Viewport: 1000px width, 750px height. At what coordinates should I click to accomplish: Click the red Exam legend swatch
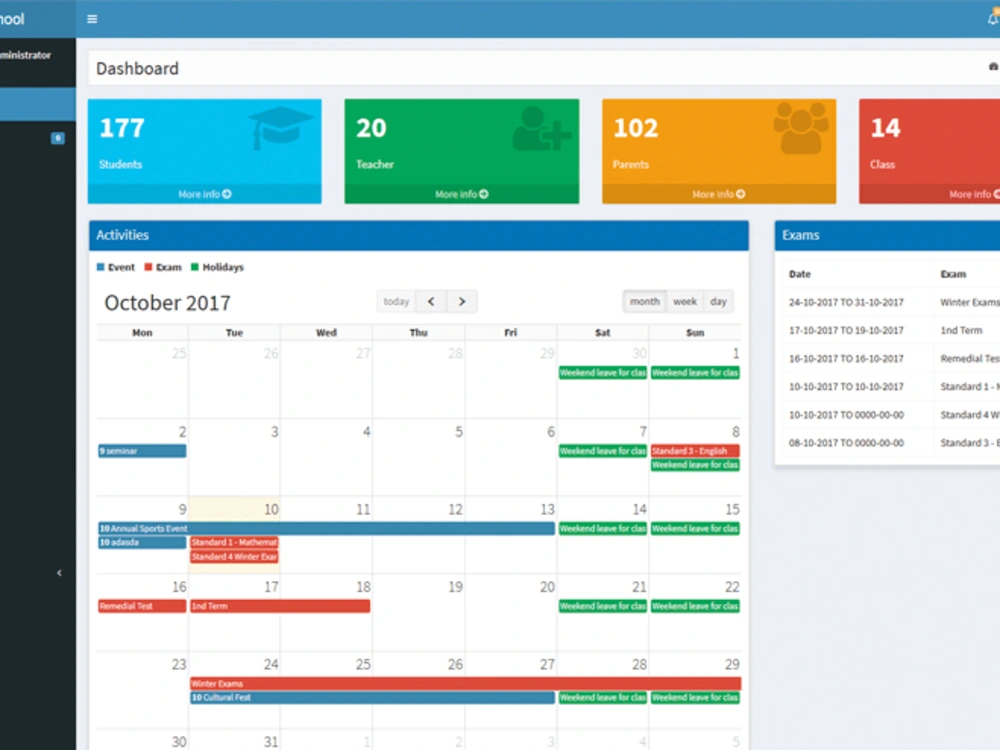148,267
